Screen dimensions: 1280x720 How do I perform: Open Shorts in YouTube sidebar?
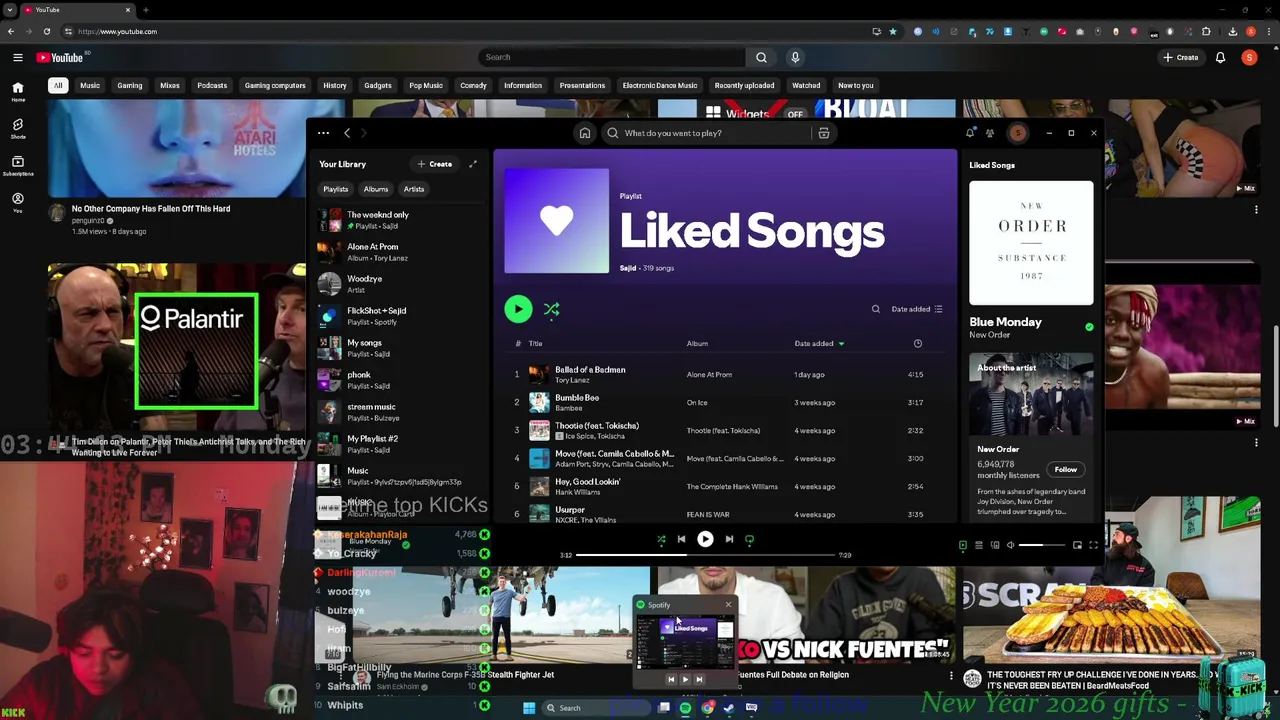pyautogui.click(x=18, y=129)
